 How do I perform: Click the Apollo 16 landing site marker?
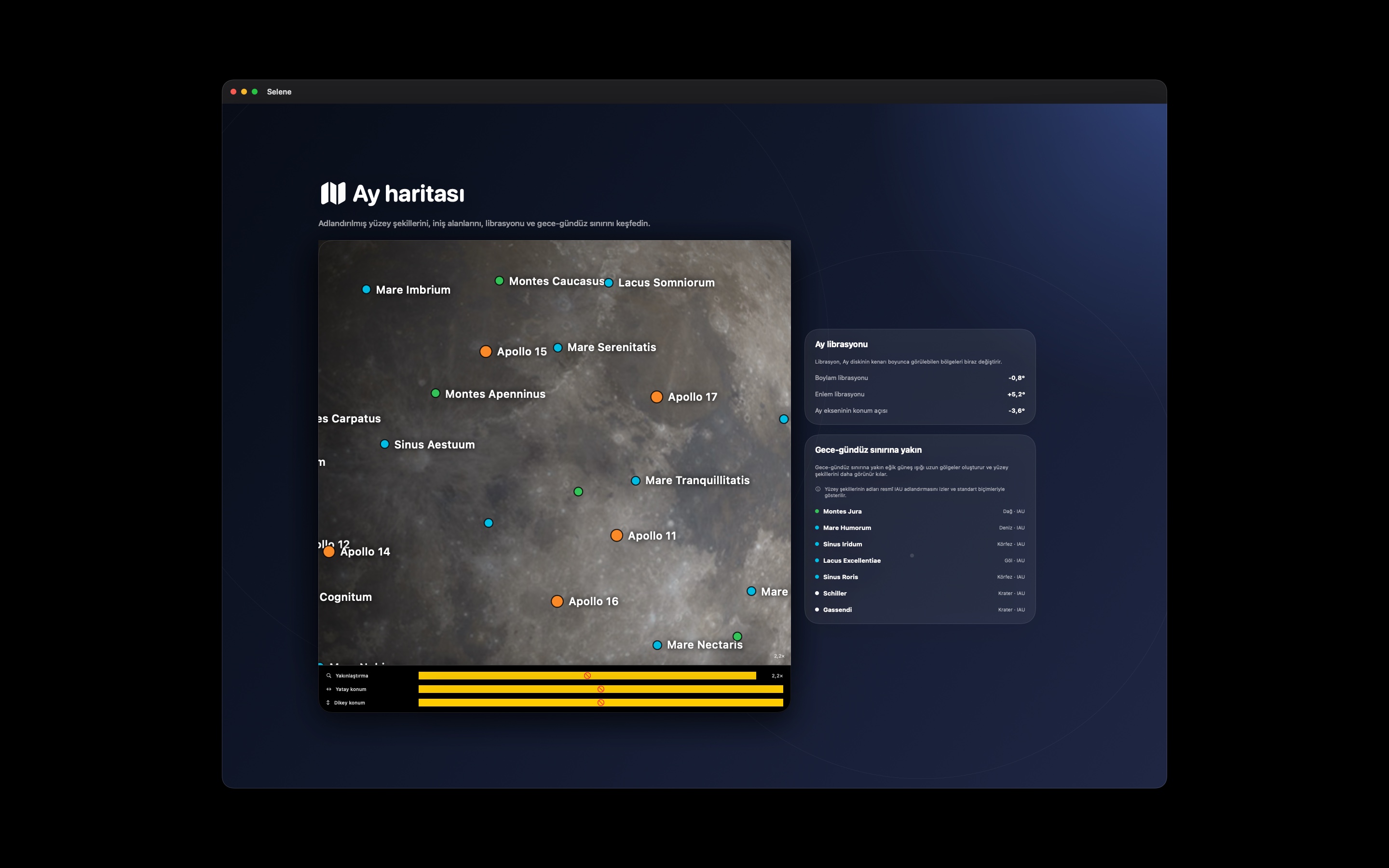(557, 601)
